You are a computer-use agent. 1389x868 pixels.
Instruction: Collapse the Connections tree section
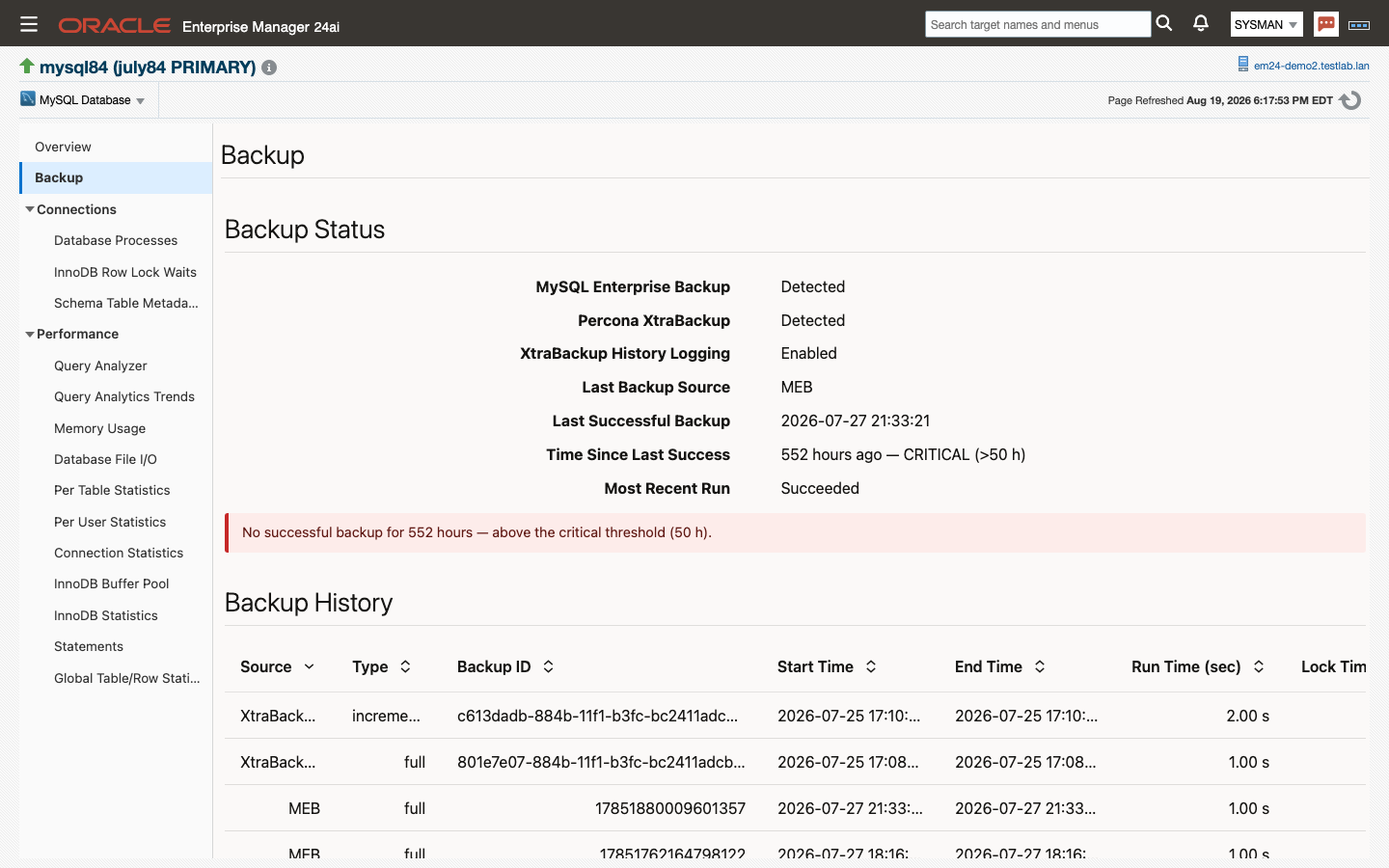30,209
